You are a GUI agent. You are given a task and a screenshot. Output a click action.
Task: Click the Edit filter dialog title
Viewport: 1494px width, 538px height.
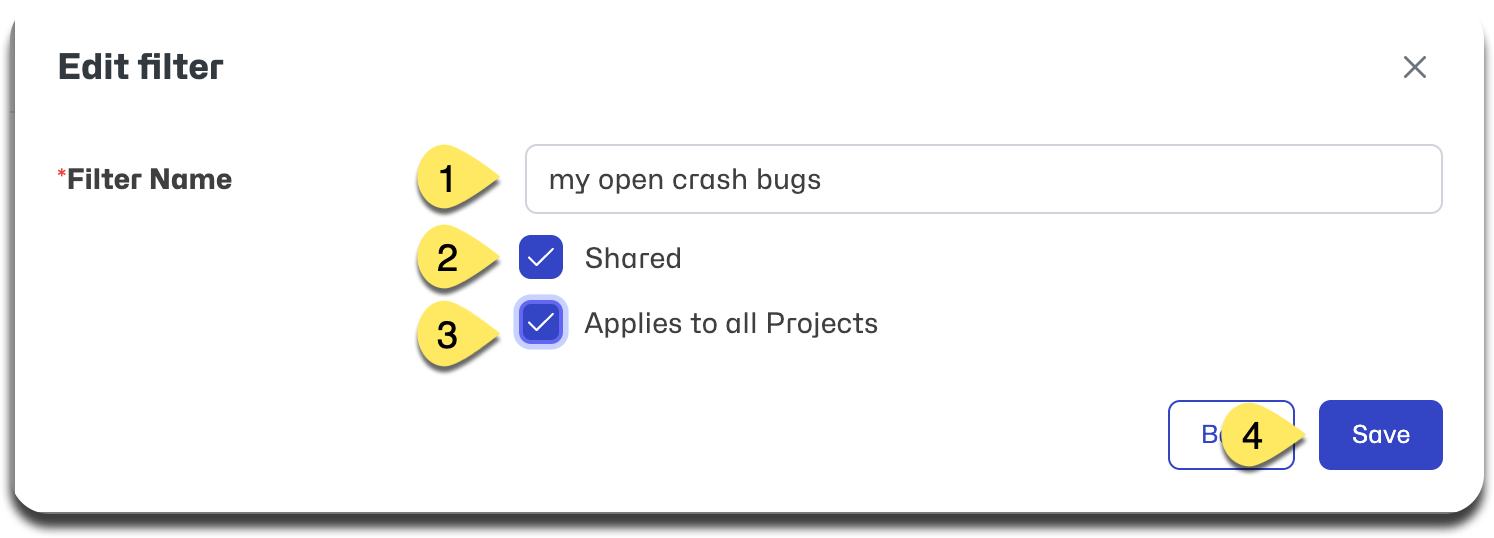point(141,67)
